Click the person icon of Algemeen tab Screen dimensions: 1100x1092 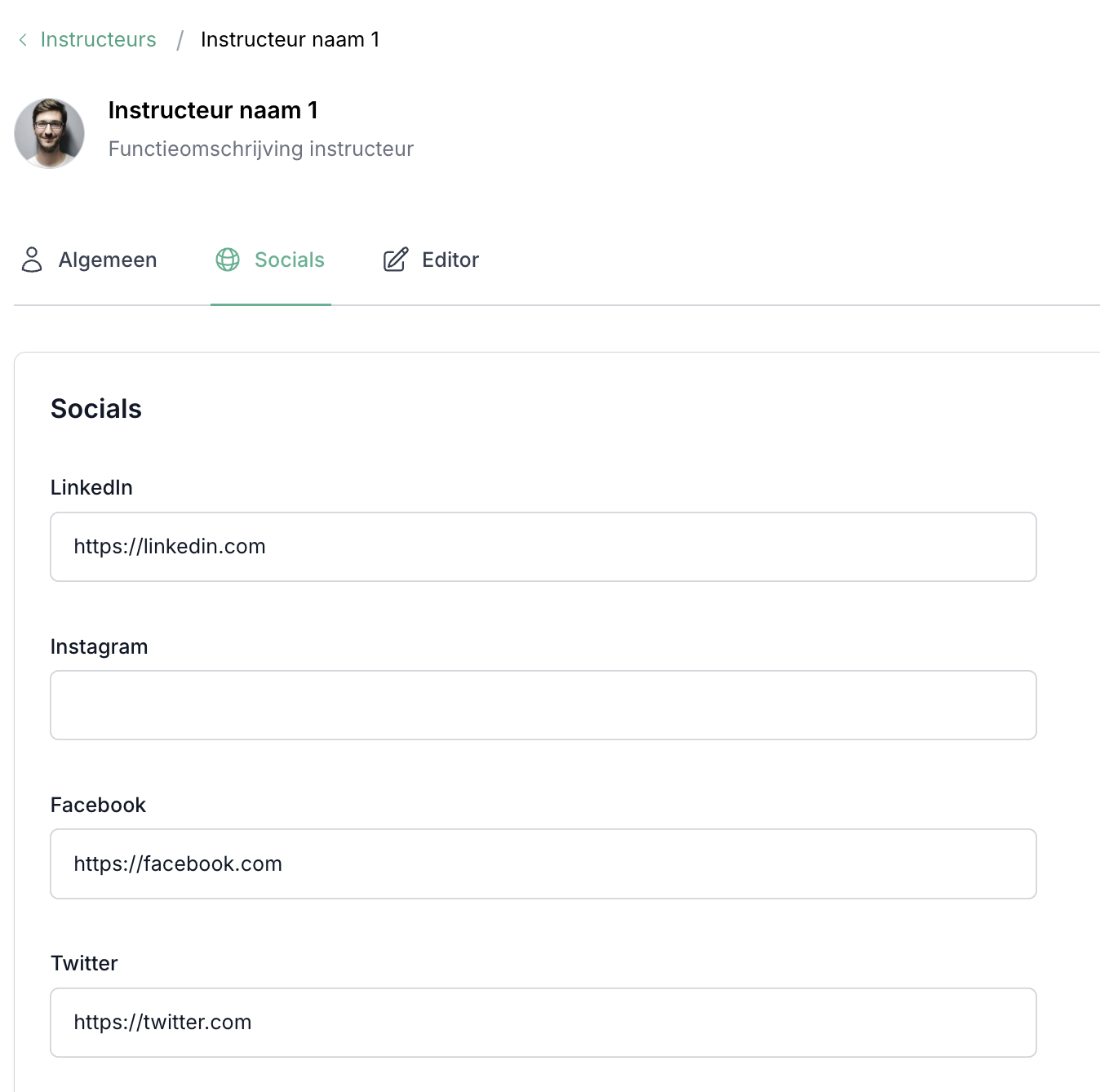pos(32,260)
